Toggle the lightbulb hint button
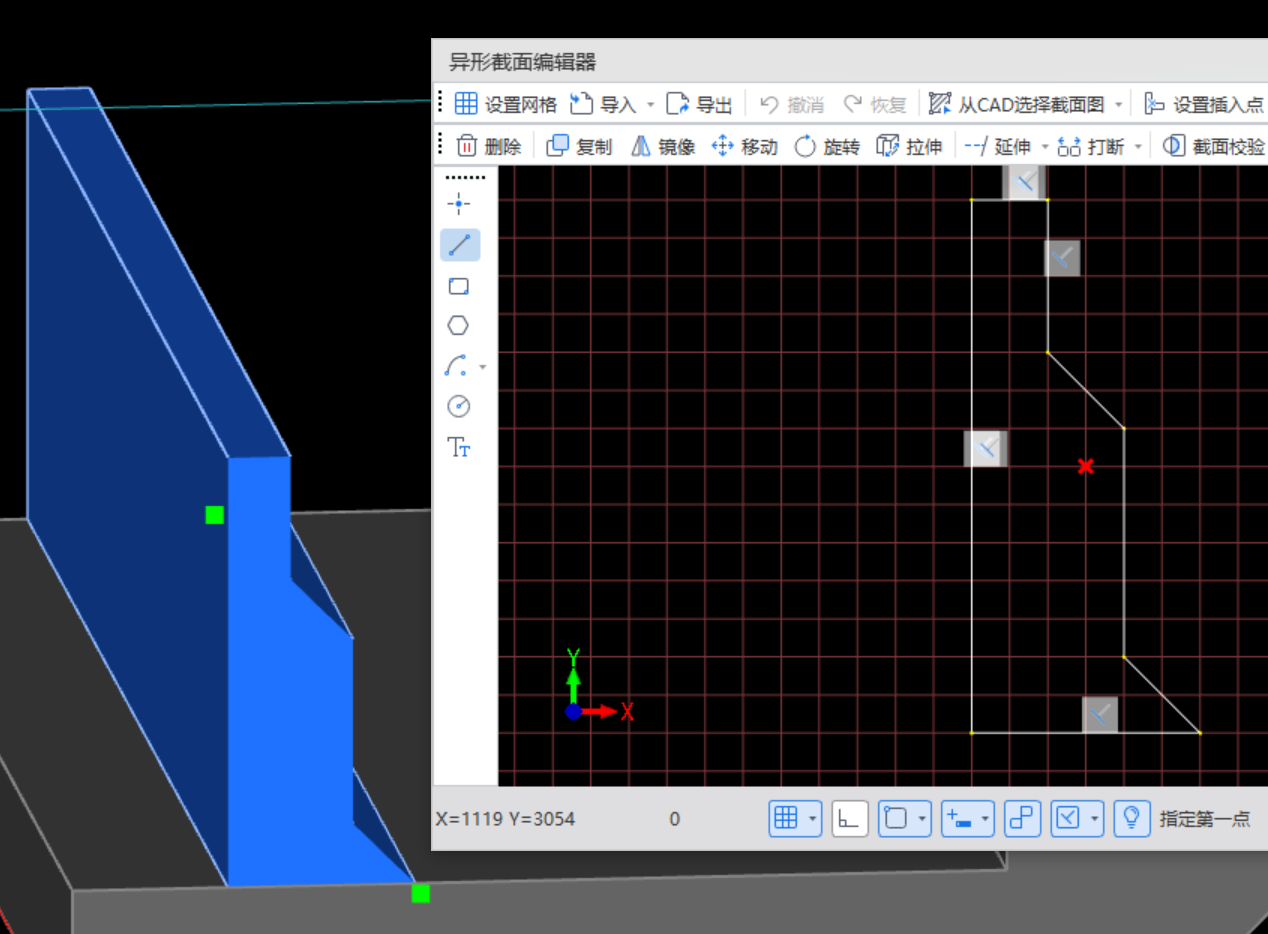The width and height of the screenshot is (1268, 934). pos(1131,819)
